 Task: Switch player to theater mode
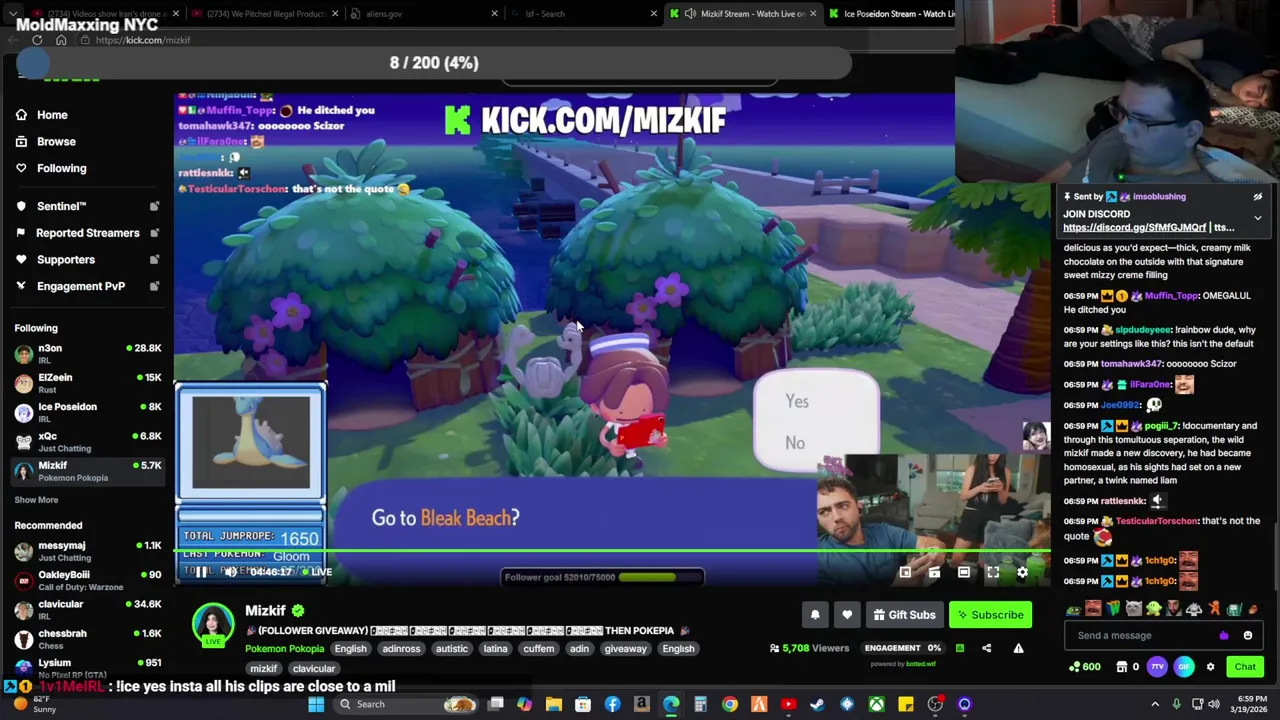pos(964,573)
